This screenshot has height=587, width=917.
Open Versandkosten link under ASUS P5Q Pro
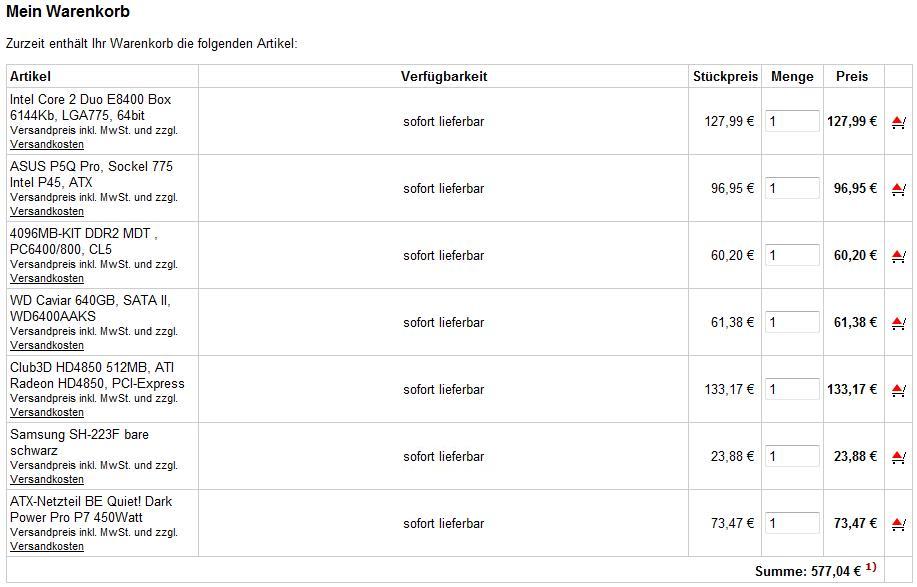(x=47, y=211)
